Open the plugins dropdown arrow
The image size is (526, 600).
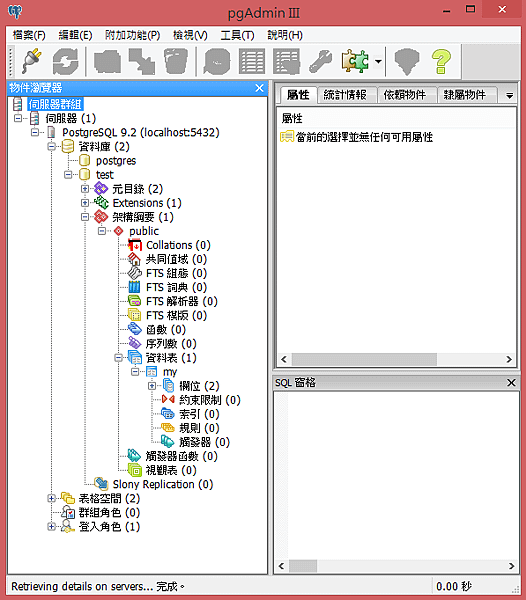tap(378, 61)
